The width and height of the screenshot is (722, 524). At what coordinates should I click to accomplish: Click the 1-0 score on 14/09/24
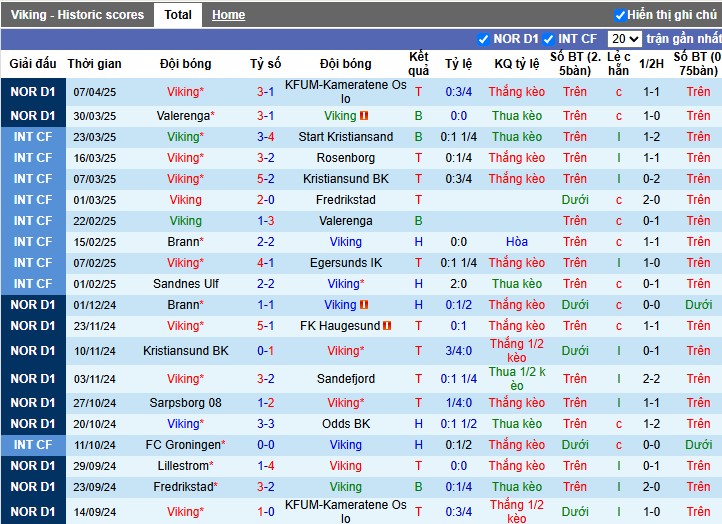266,512
